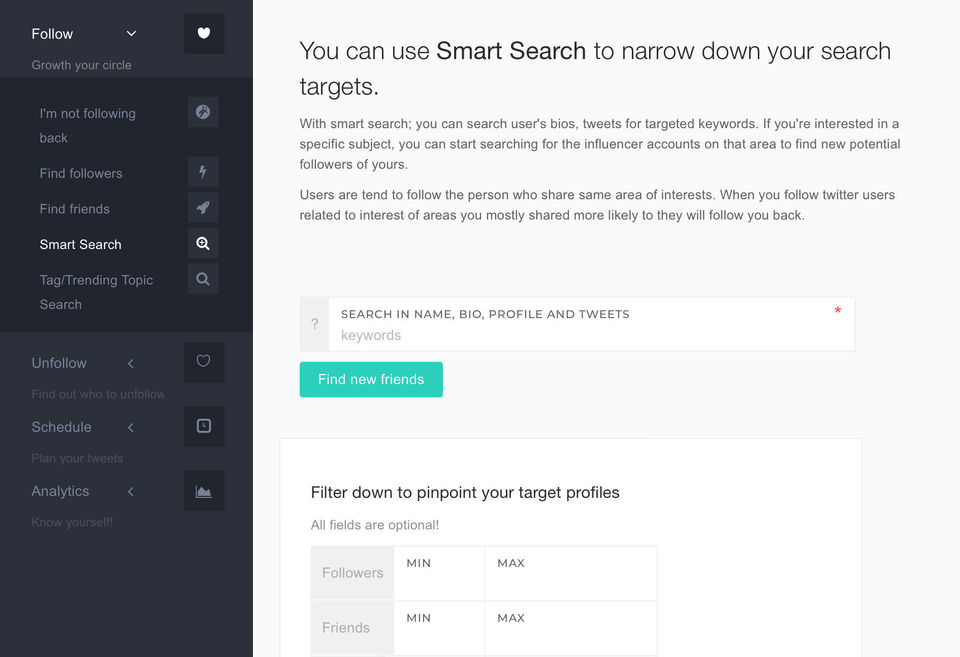Click the clock icon beside Schedule

[x=204, y=426]
